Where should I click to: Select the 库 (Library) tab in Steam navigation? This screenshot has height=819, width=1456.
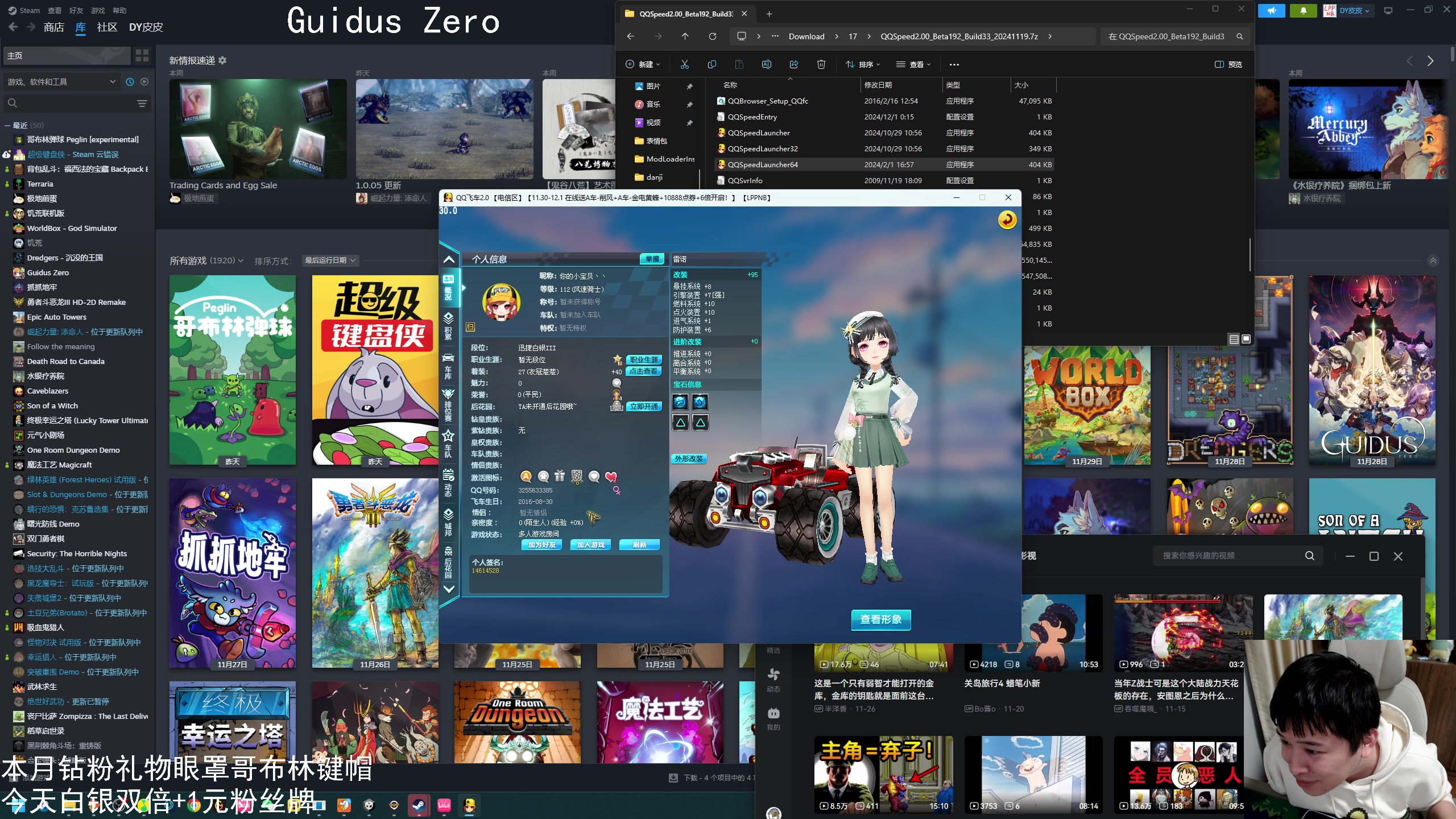[81, 27]
